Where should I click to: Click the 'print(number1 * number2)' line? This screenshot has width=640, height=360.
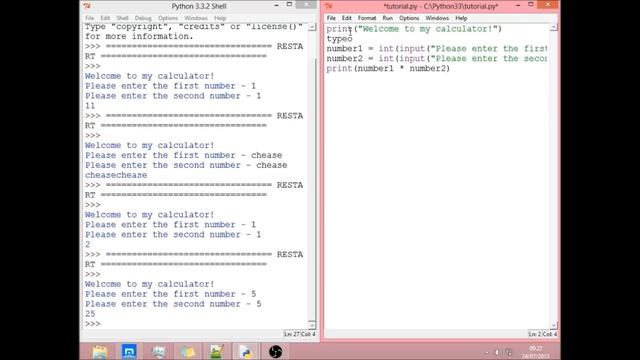coord(388,68)
